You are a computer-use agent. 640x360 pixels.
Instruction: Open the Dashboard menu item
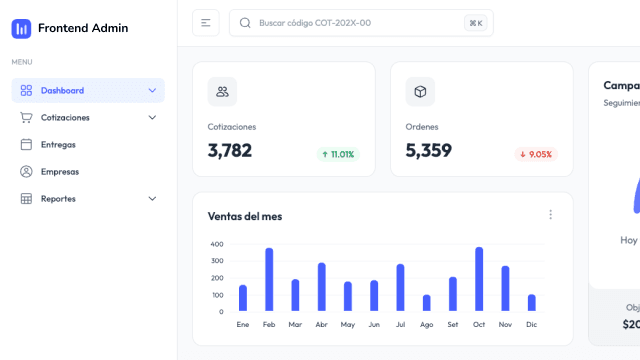click(x=88, y=90)
